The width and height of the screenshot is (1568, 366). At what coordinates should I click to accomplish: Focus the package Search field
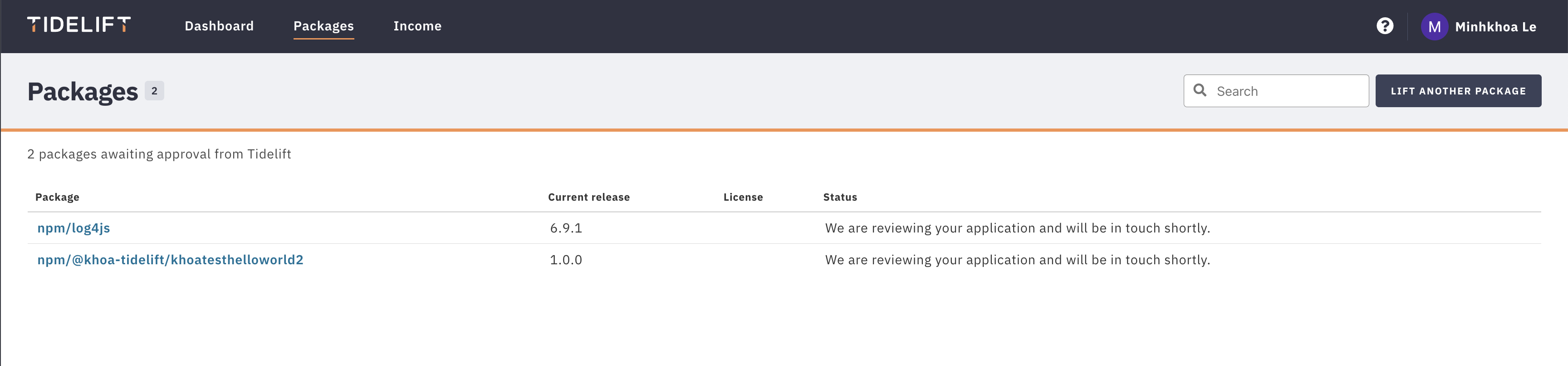tap(1276, 91)
